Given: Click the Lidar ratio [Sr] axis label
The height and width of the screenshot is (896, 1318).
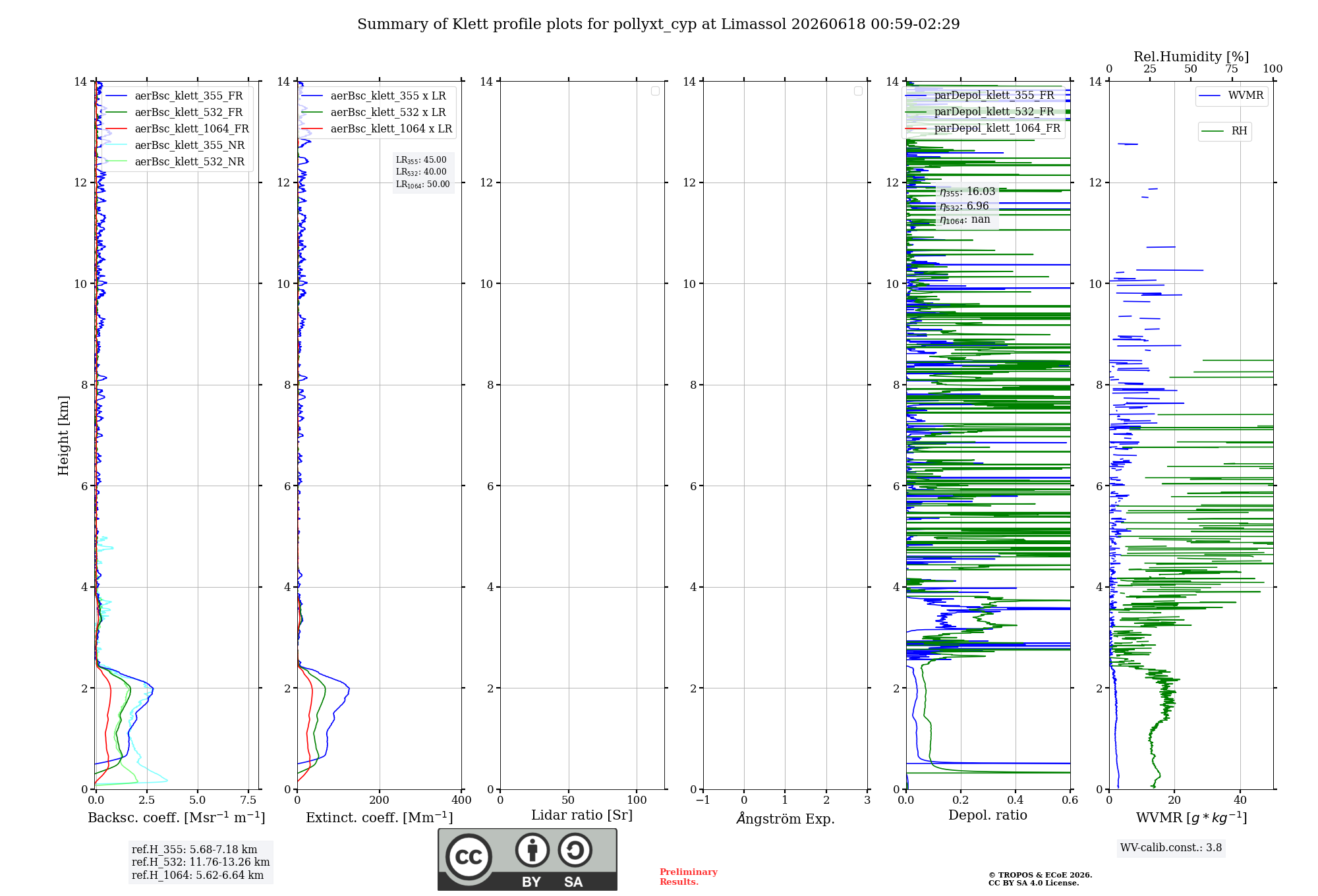Looking at the screenshot, I should point(582,815).
